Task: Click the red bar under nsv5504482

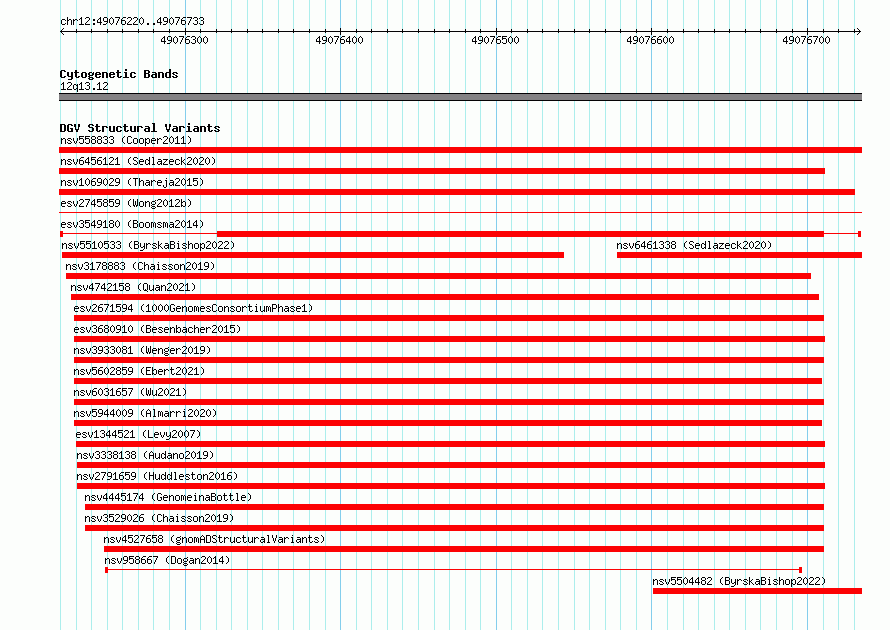Action: [757, 591]
